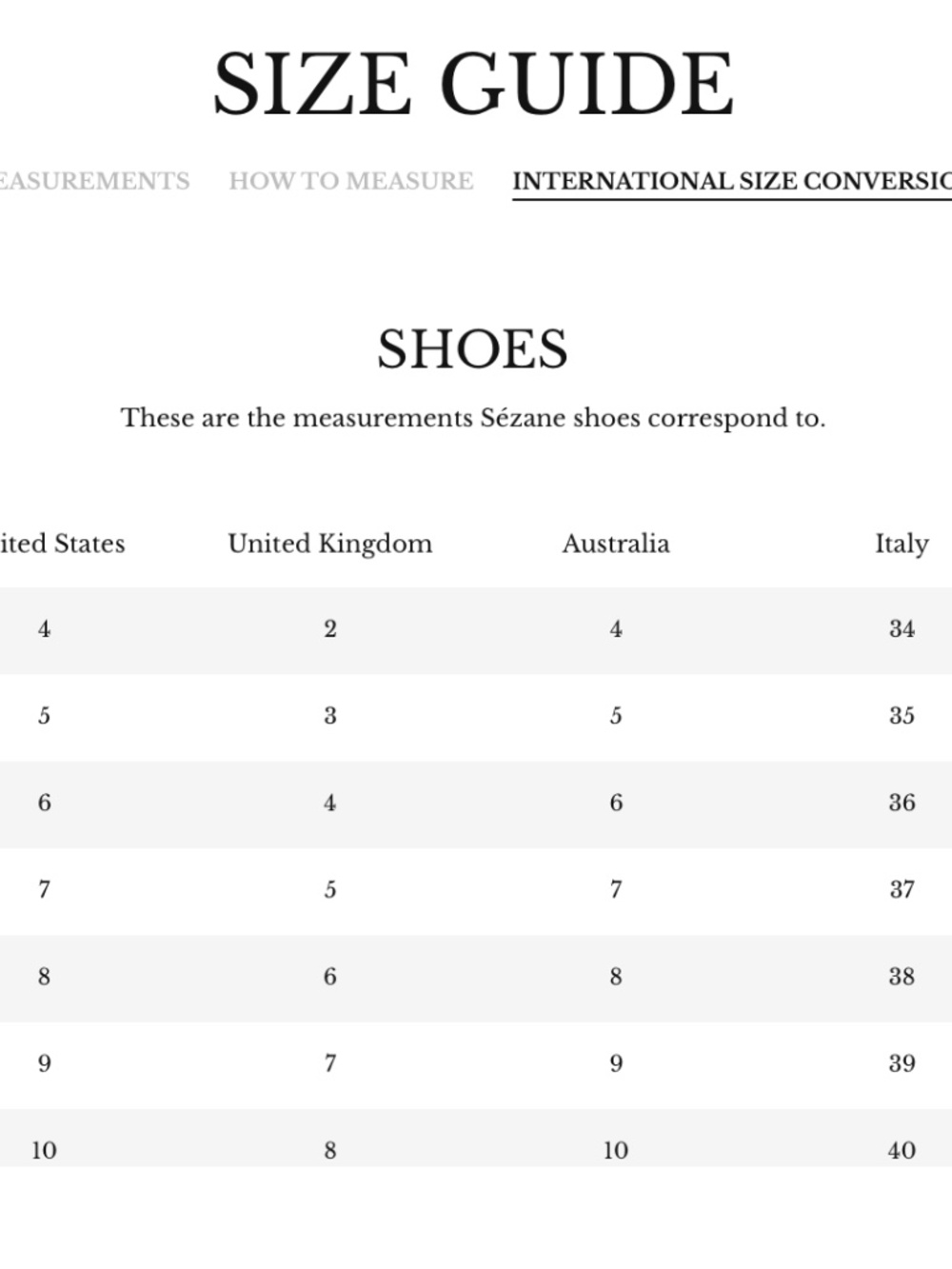Select Italy size 38 value
The width and height of the screenshot is (952, 1269).
(902, 977)
